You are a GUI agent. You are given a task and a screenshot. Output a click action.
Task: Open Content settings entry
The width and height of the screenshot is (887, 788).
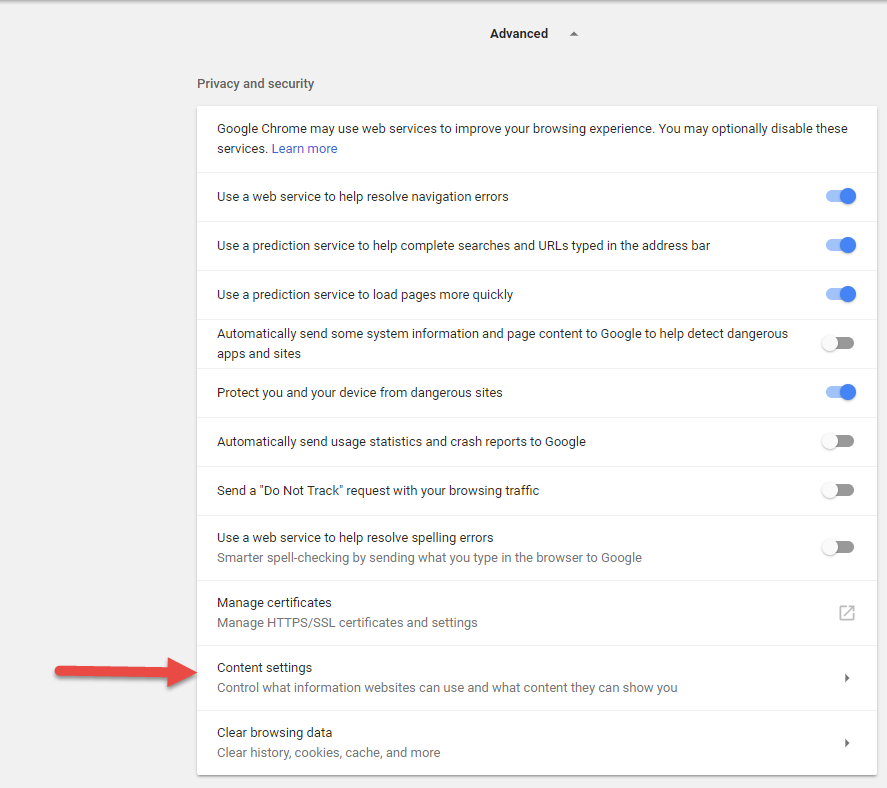(537, 678)
